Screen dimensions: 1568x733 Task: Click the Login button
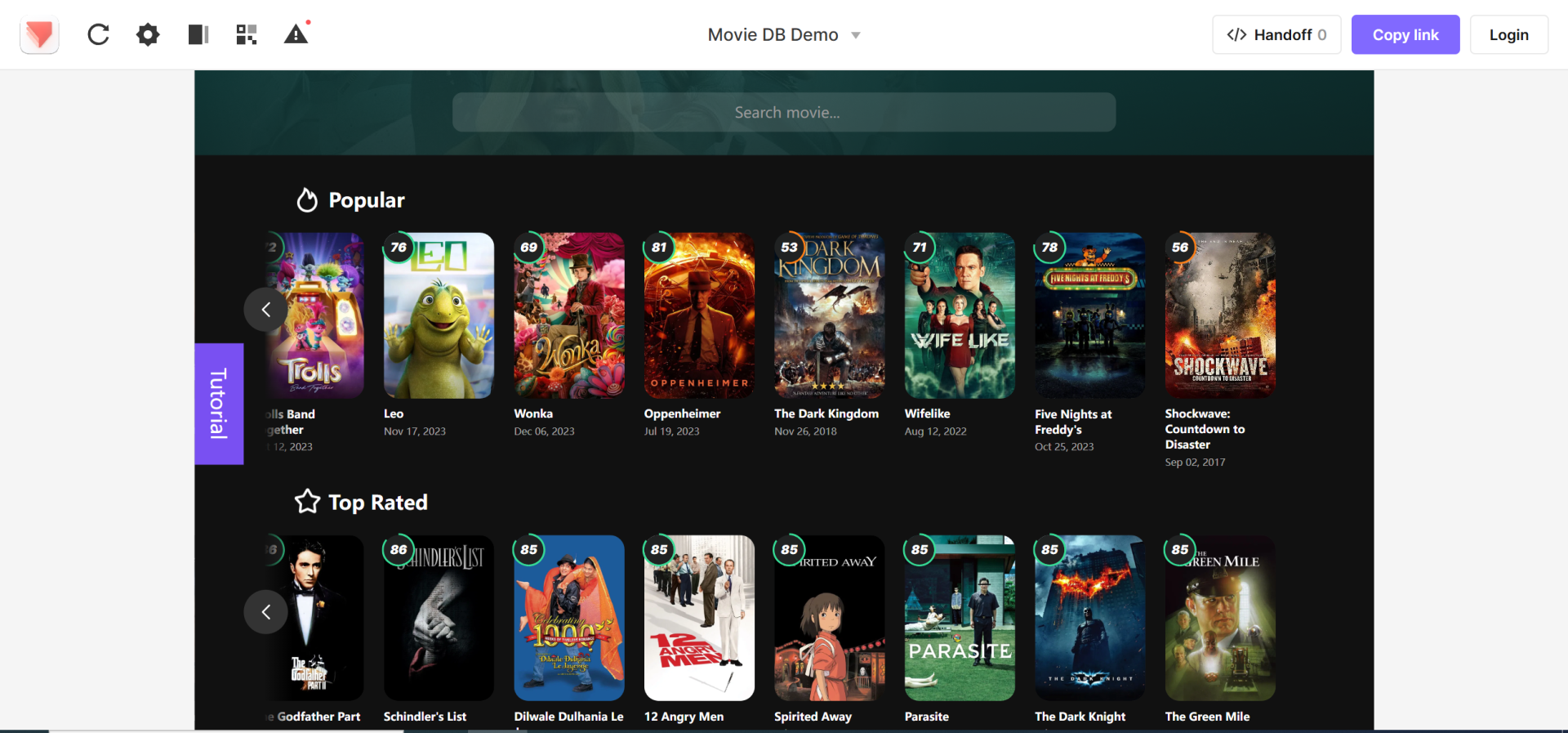pos(1509,34)
